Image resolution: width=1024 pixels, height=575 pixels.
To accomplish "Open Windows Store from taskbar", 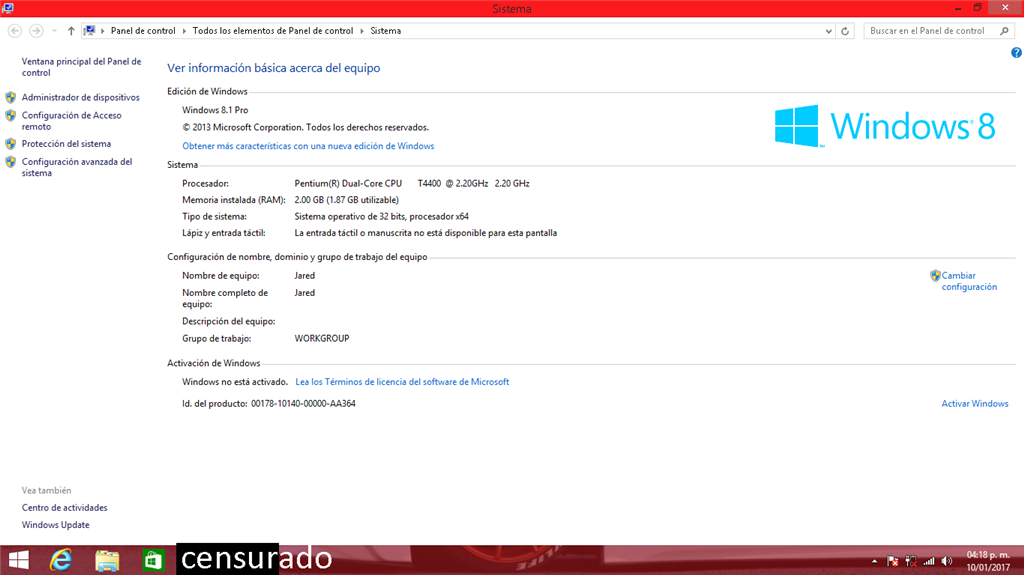I will point(153,561).
